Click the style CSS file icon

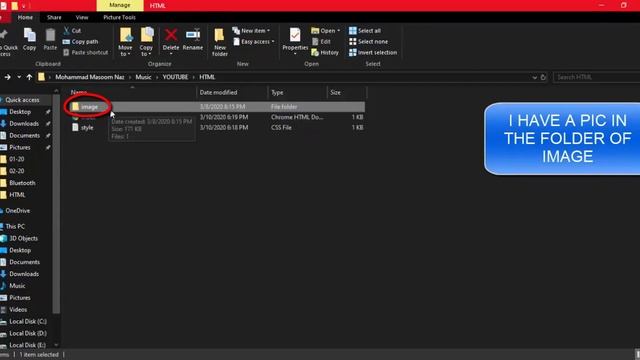tap(75, 127)
